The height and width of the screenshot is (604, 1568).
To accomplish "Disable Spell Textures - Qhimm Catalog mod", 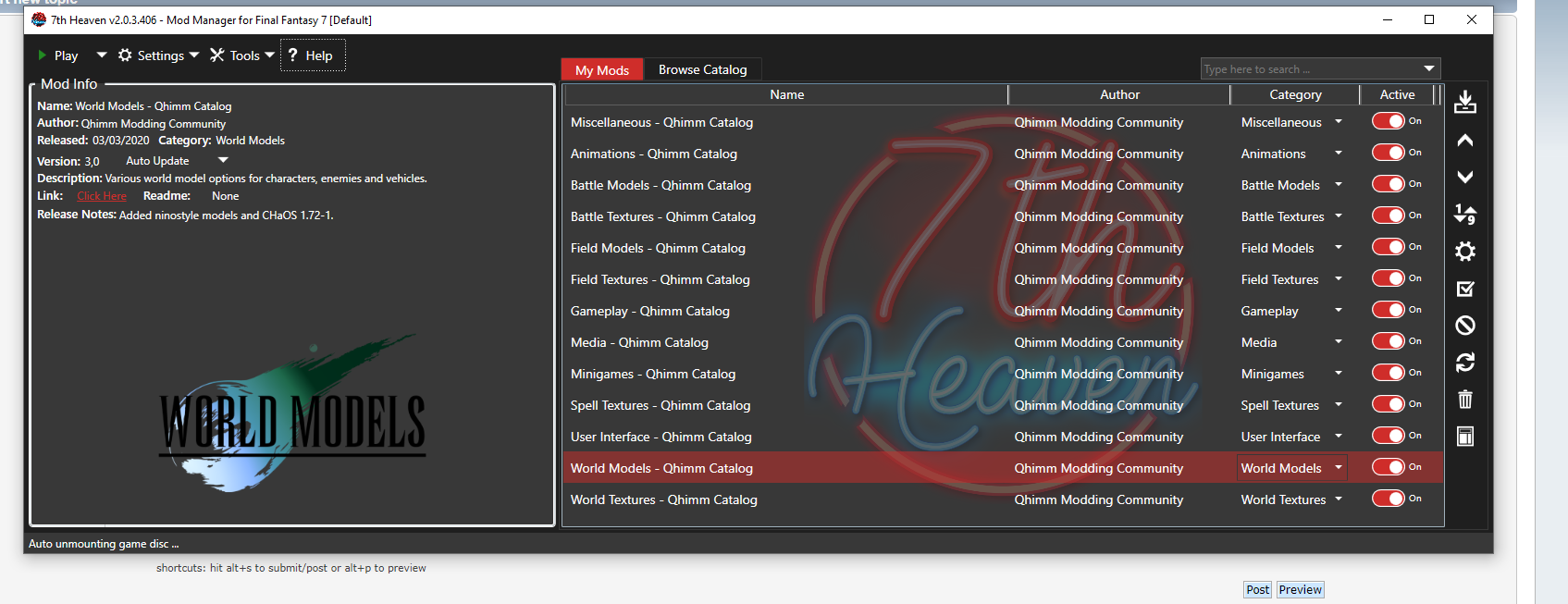I will point(1389,404).
